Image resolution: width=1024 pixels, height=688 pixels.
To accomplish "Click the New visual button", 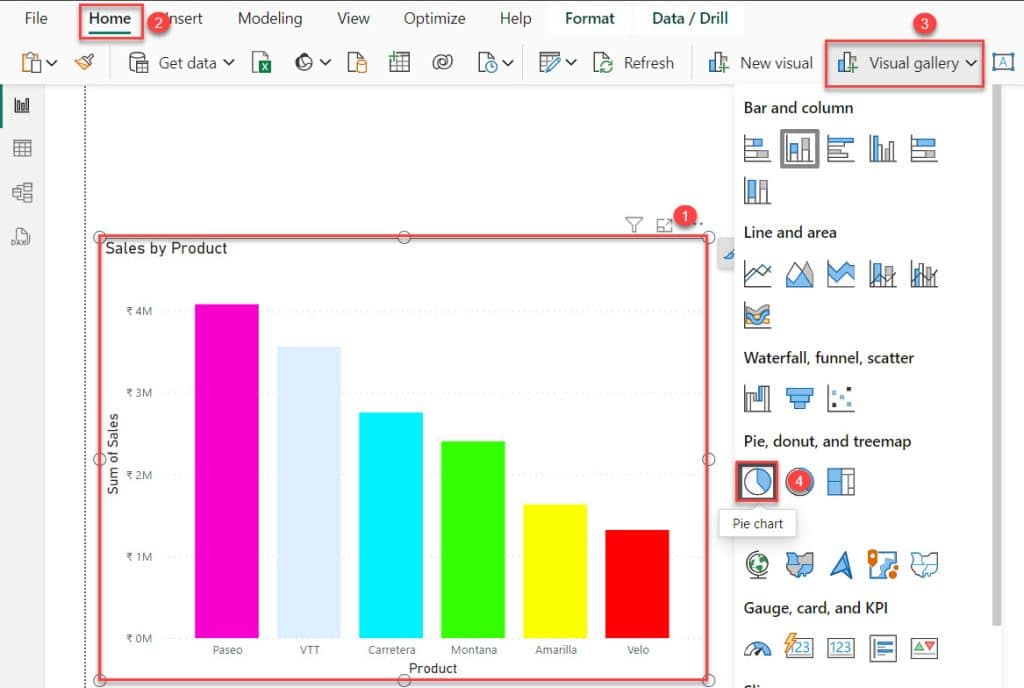I will [761, 63].
